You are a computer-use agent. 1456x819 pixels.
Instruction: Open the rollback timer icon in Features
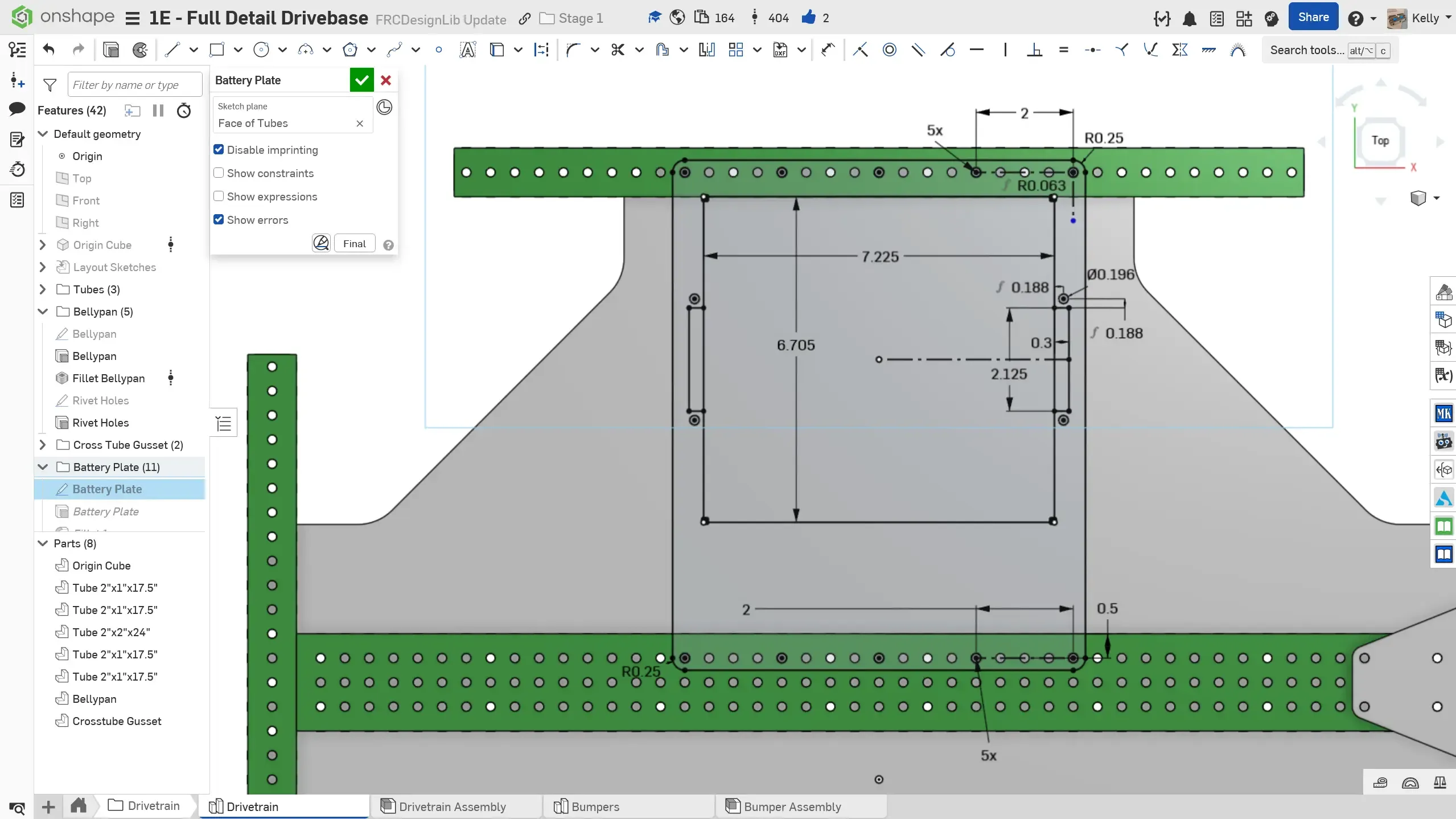click(x=183, y=110)
